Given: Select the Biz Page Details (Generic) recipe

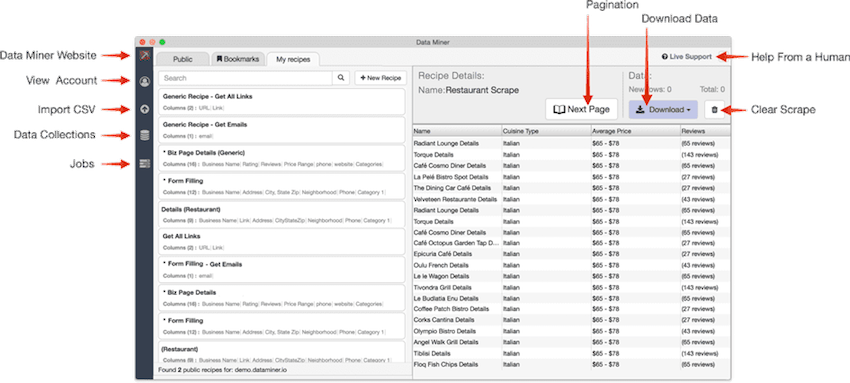Looking at the screenshot, I should tap(282, 158).
